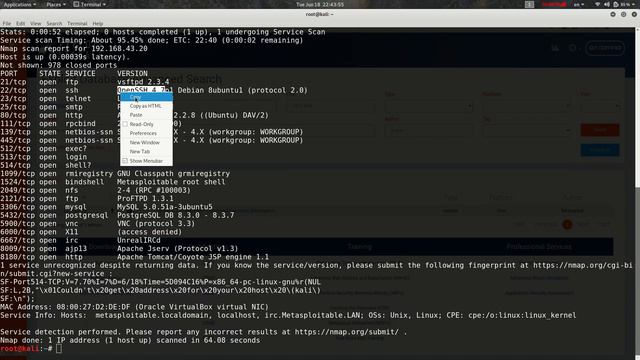Click the 'Service Info: Hosts:' line
The width and height of the screenshot is (640, 360).
tap(288, 316)
